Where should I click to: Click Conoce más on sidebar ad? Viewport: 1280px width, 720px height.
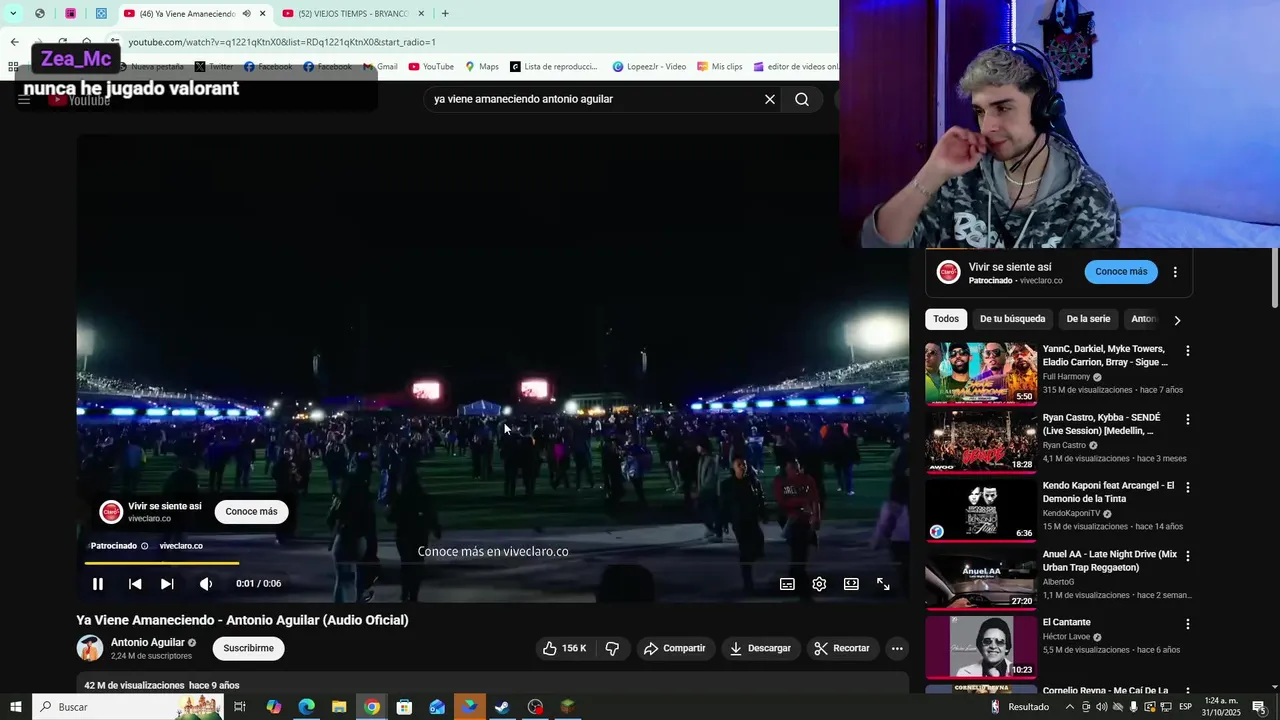click(x=1121, y=272)
